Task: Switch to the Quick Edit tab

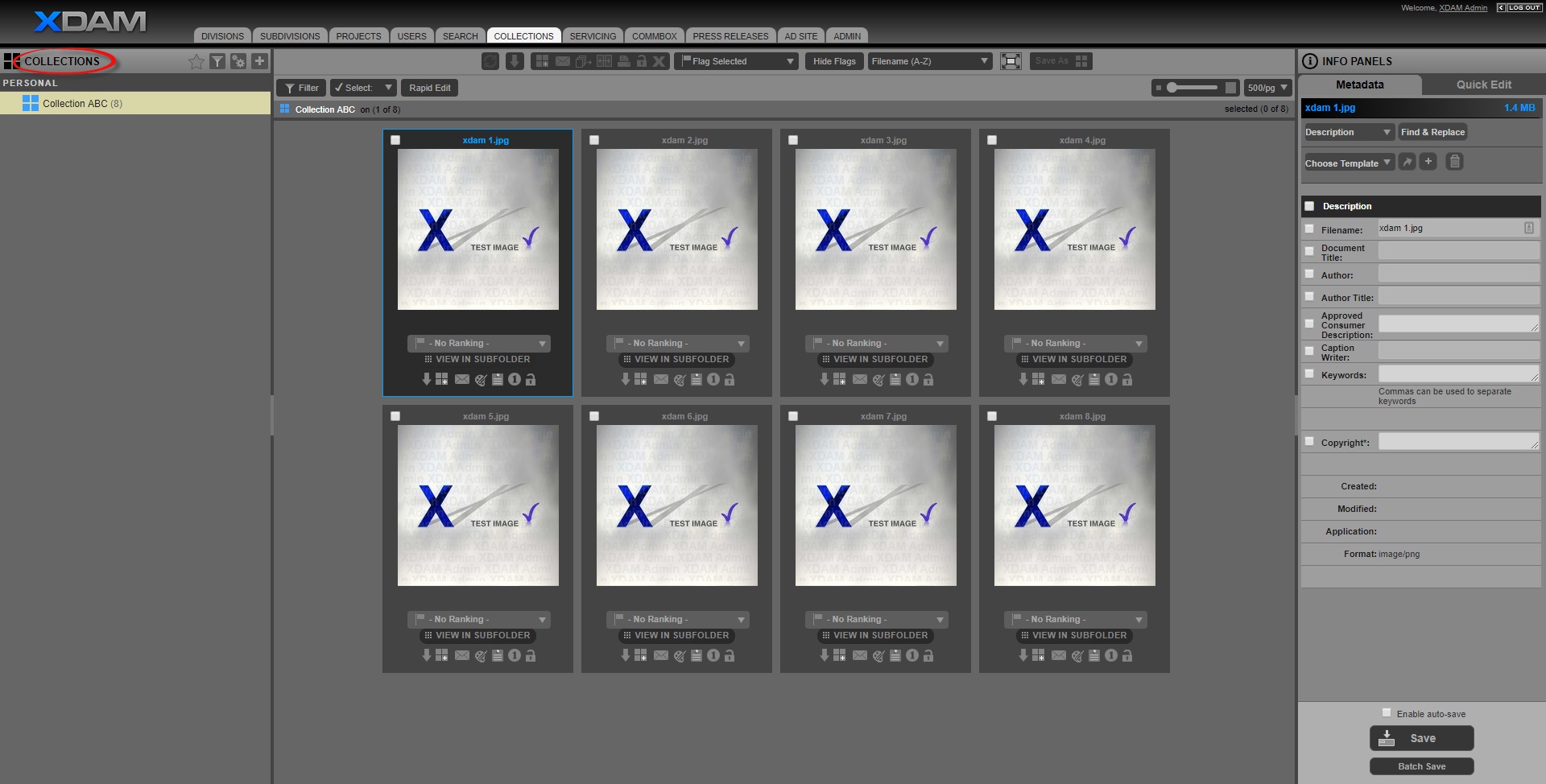Action: click(x=1483, y=85)
